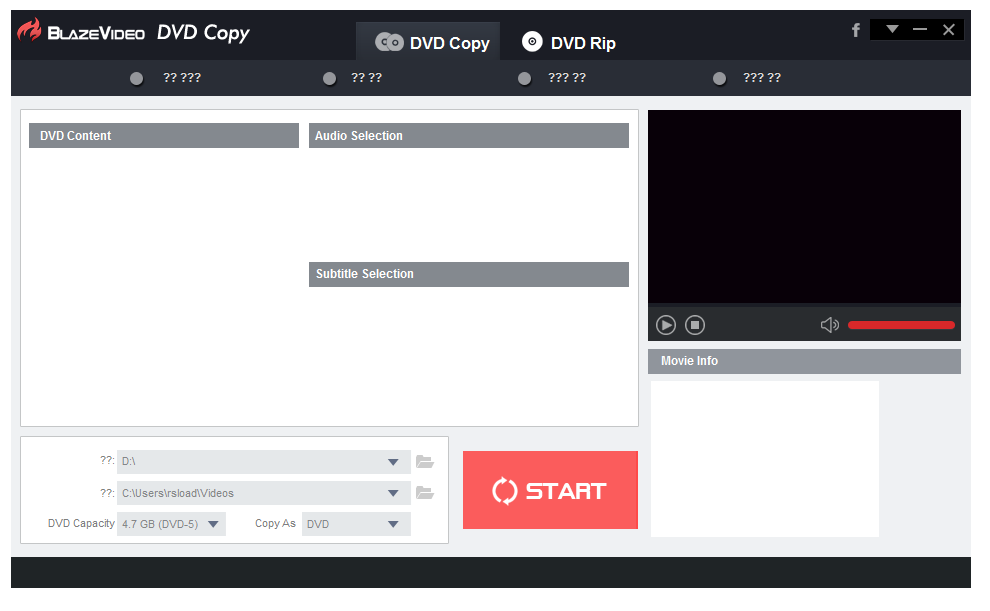990x611 pixels.
Task: Browse target folder icon next to Videos path
Action: (x=424, y=492)
